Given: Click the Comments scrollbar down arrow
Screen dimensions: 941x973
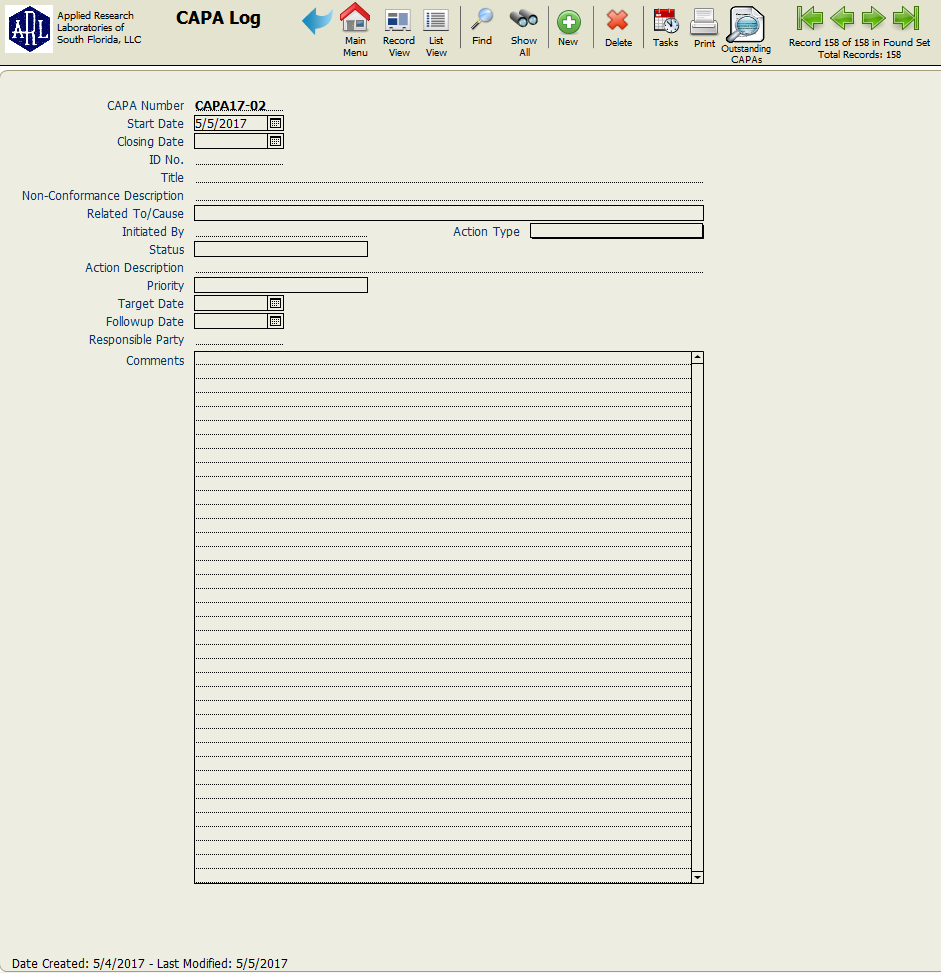Looking at the screenshot, I should (x=698, y=877).
